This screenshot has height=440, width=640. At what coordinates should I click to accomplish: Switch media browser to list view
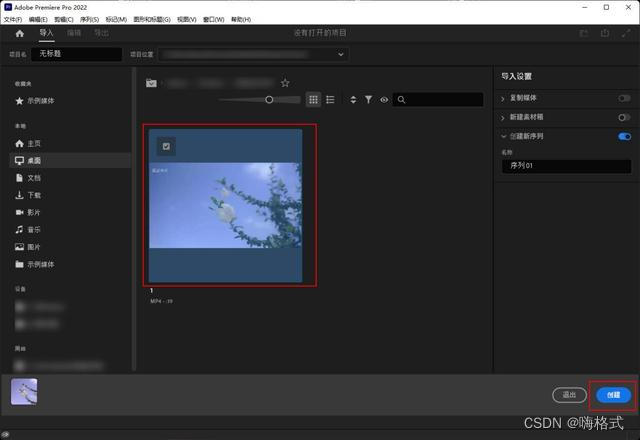tap(330, 100)
